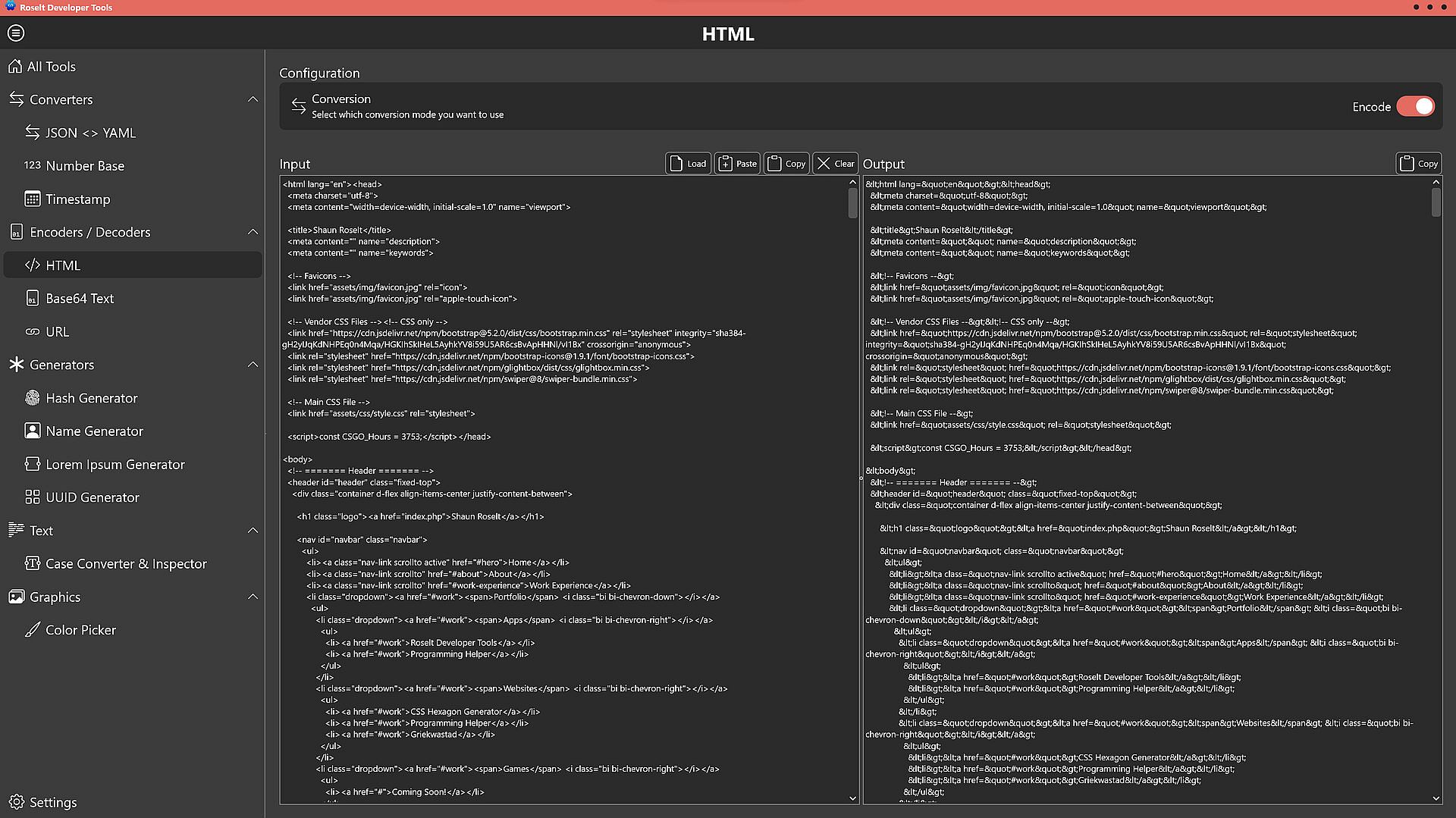Click the URL link chain icon

32,332
